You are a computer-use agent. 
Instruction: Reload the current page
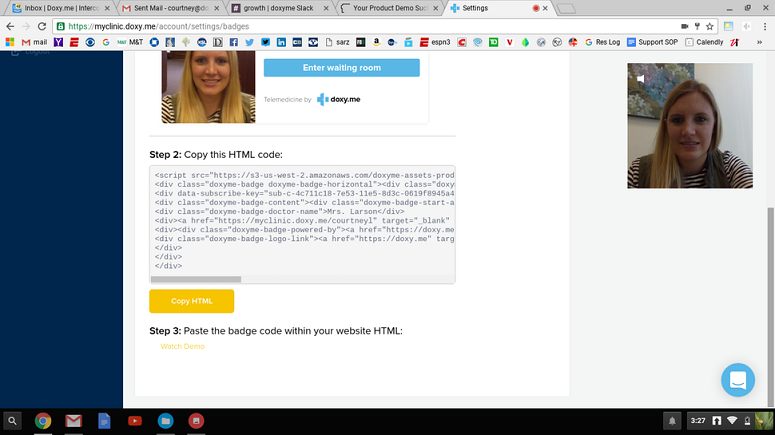(x=42, y=26)
